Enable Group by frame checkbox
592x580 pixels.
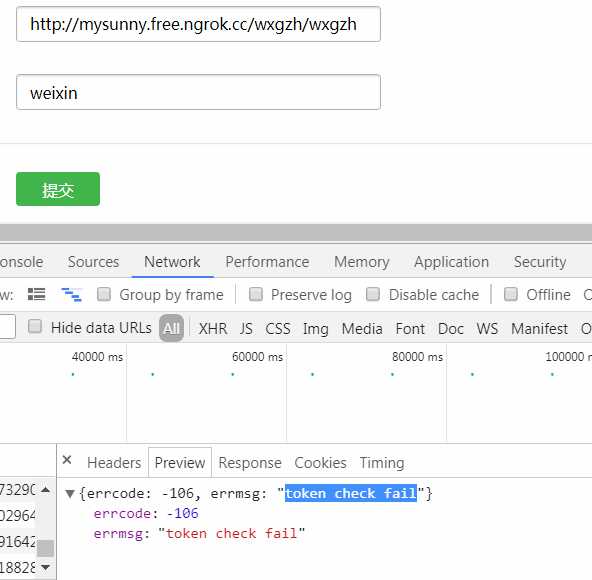click(x=104, y=294)
